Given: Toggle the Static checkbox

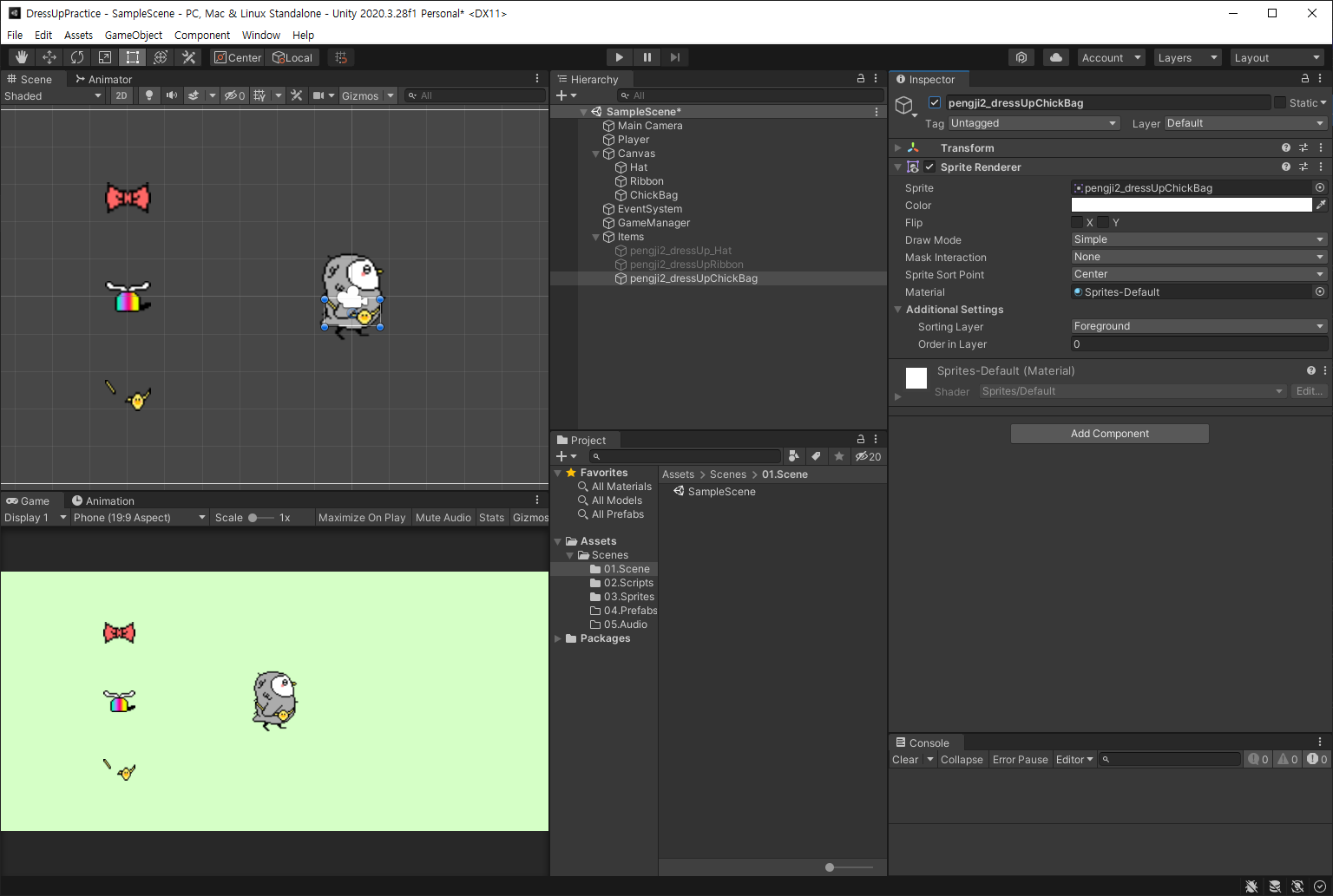Looking at the screenshot, I should point(1280,102).
